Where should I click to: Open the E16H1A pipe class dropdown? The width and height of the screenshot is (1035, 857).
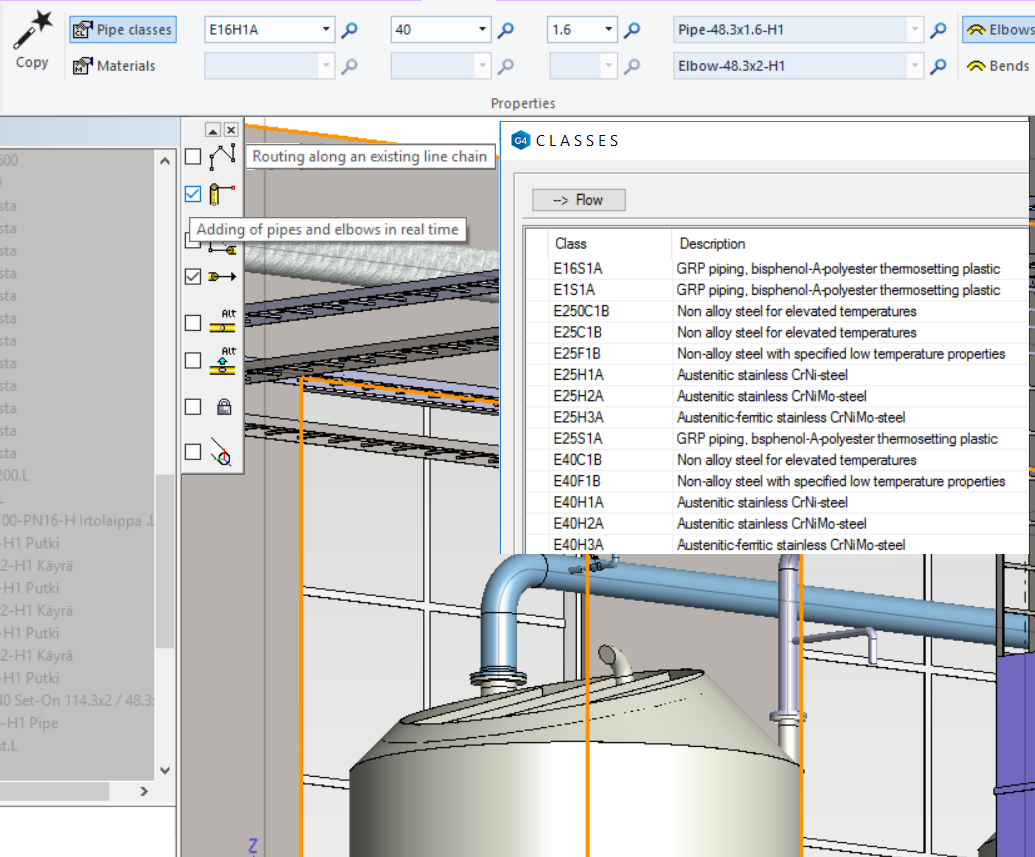click(326, 30)
